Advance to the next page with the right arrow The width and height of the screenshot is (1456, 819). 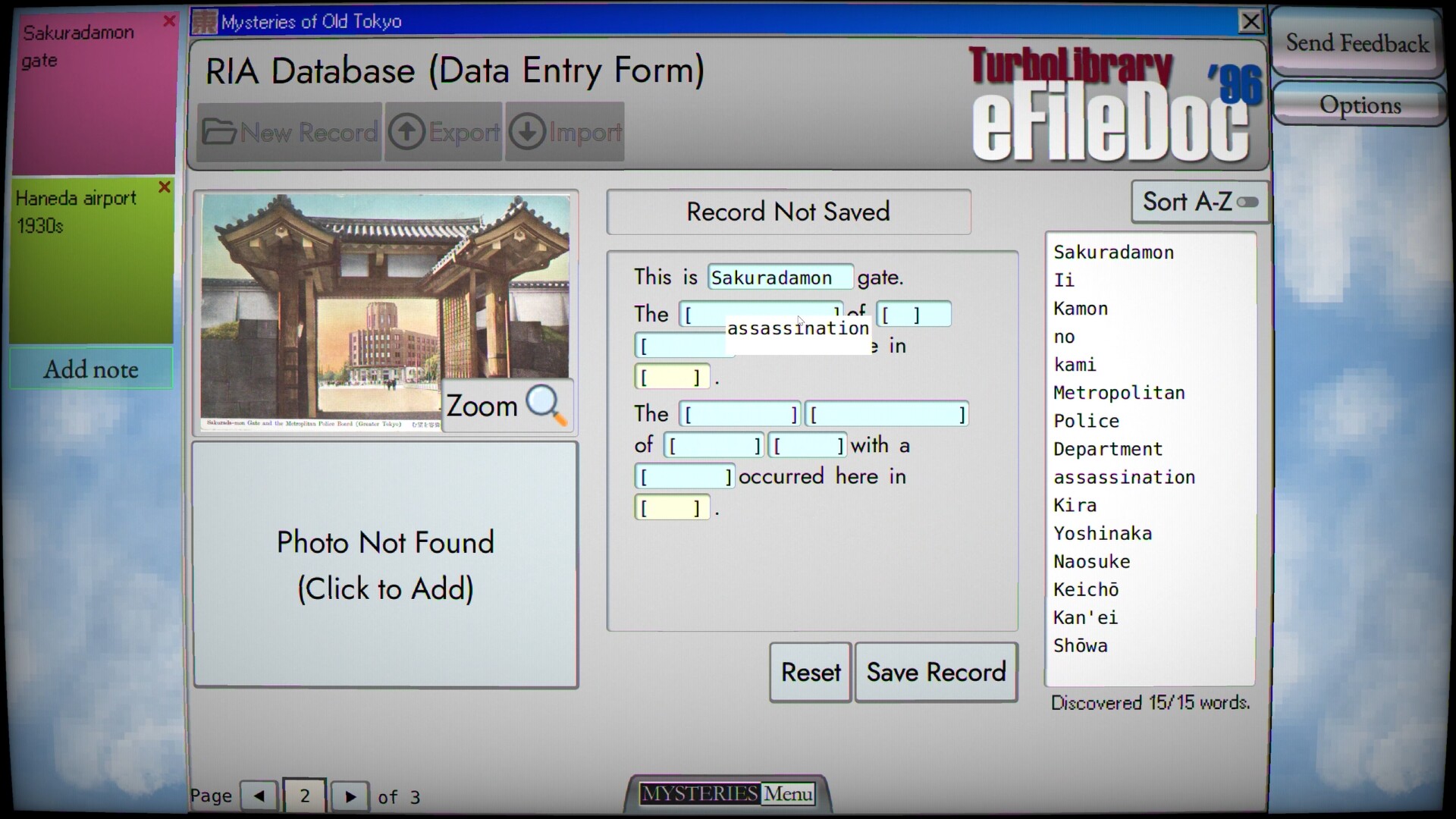[350, 795]
